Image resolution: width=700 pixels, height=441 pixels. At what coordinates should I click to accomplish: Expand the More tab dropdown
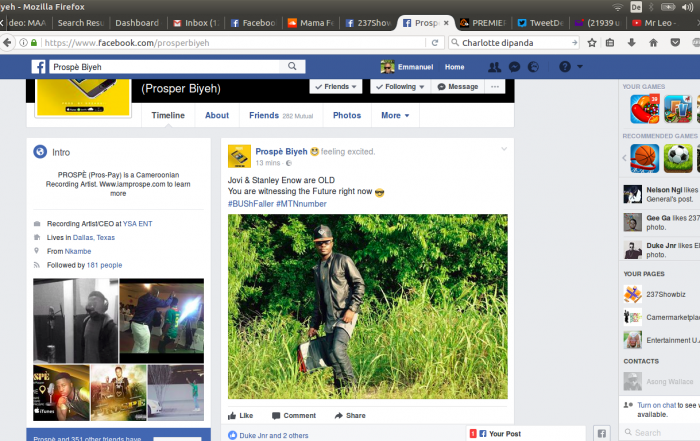point(394,116)
